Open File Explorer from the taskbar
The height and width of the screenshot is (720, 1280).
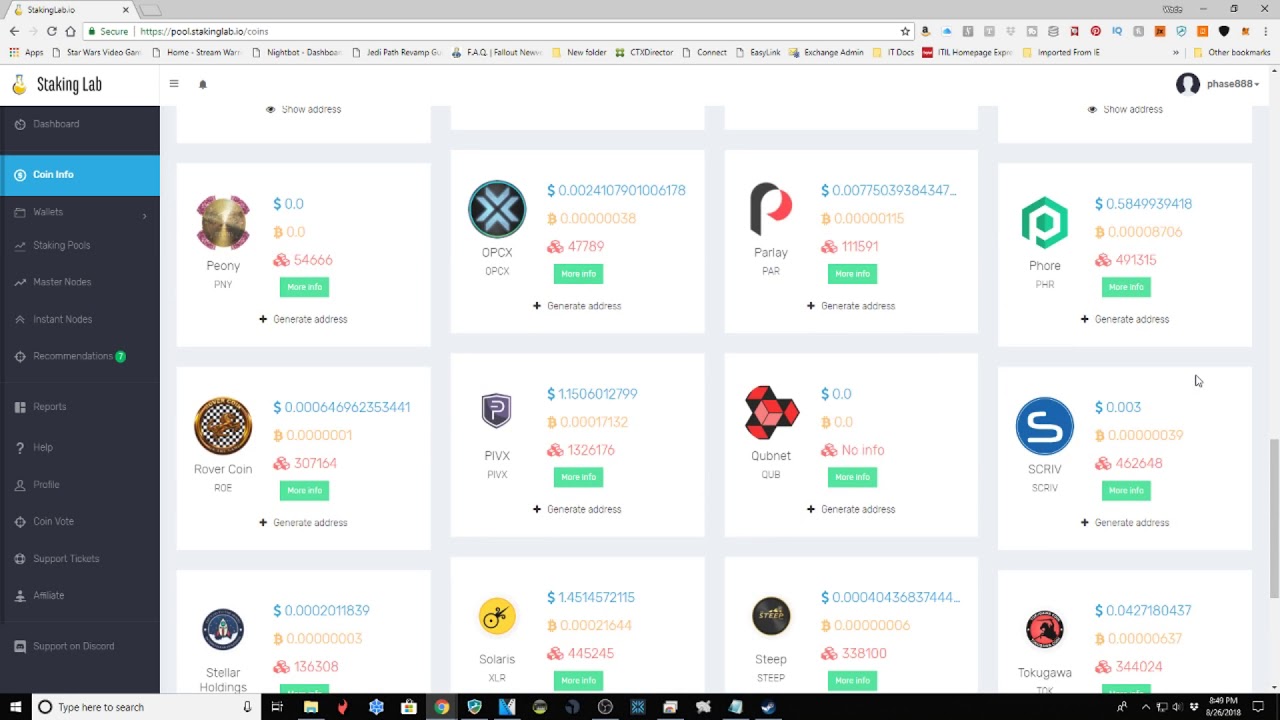click(310, 707)
